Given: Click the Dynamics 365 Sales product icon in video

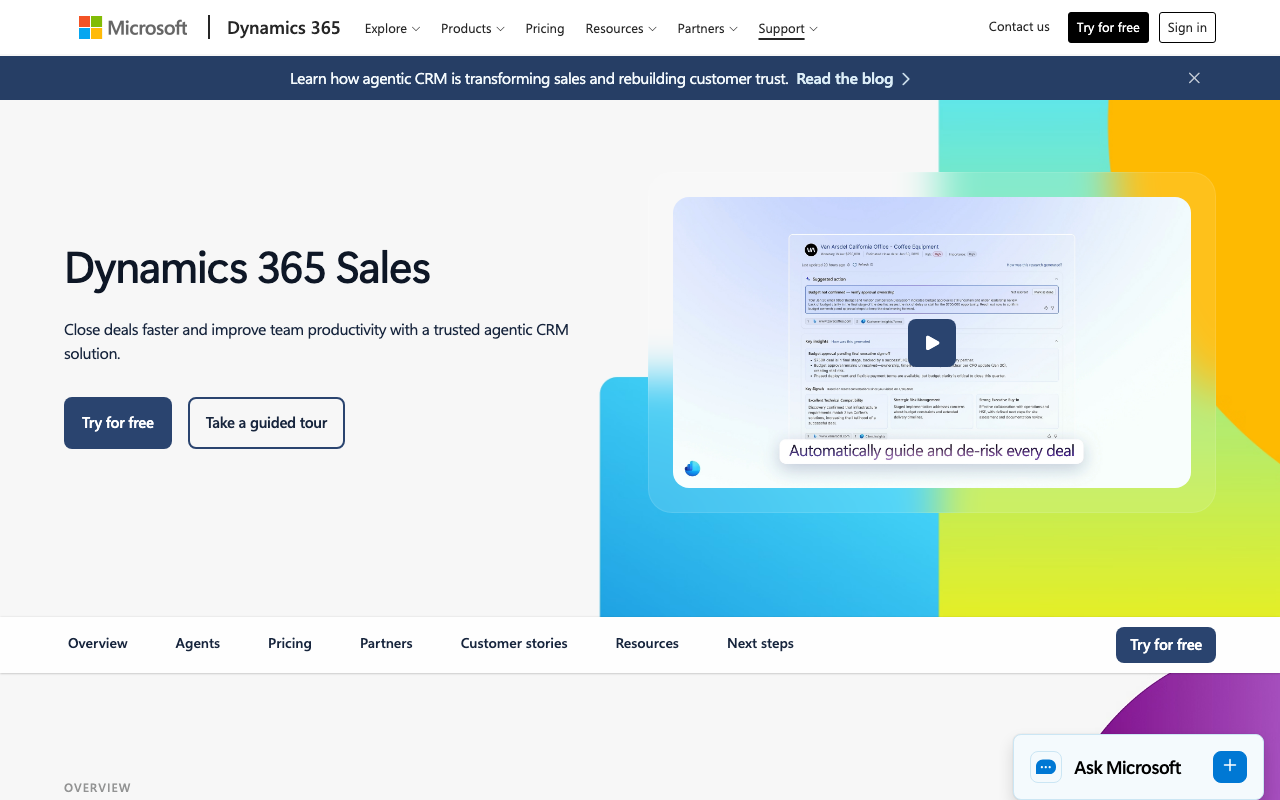Looking at the screenshot, I should (x=692, y=468).
